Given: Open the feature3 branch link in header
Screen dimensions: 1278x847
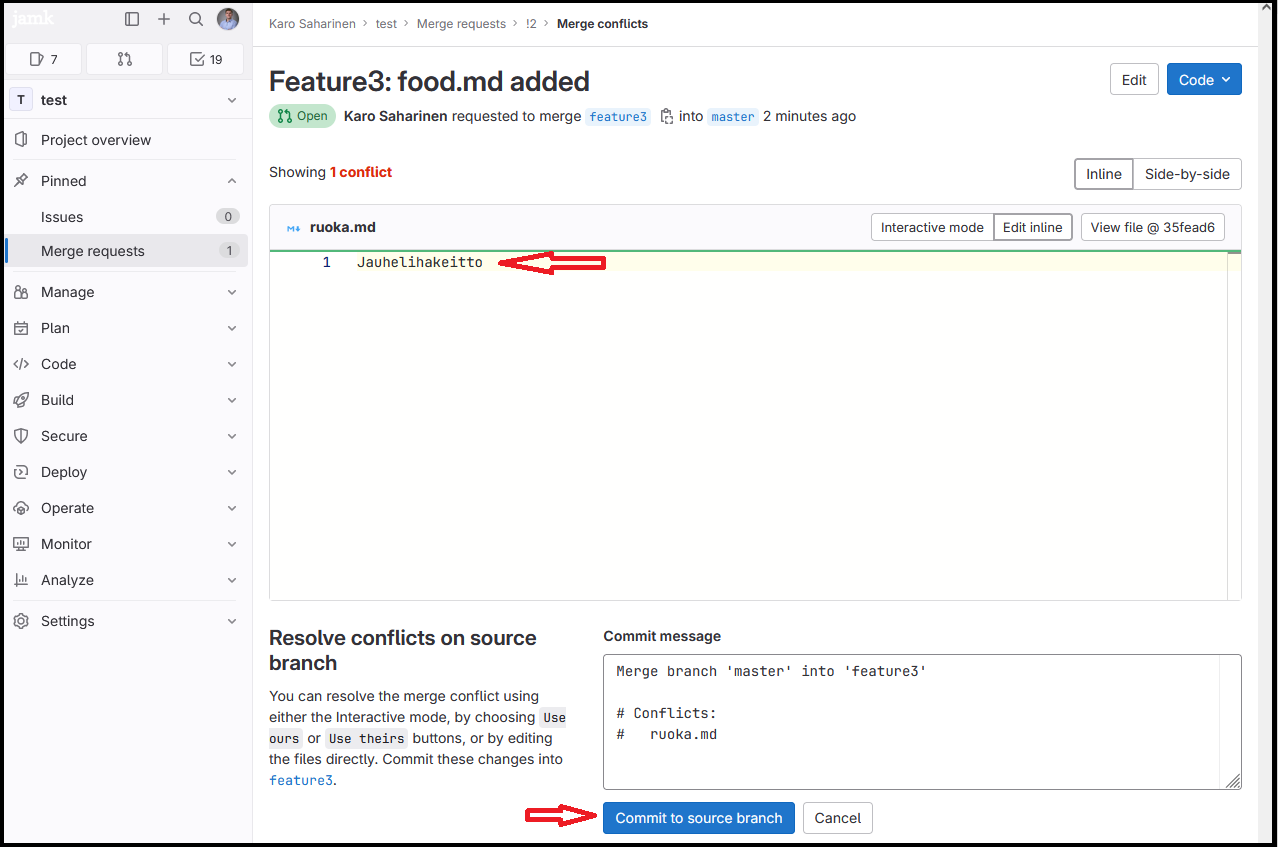Looking at the screenshot, I should (x=618, y=117).
